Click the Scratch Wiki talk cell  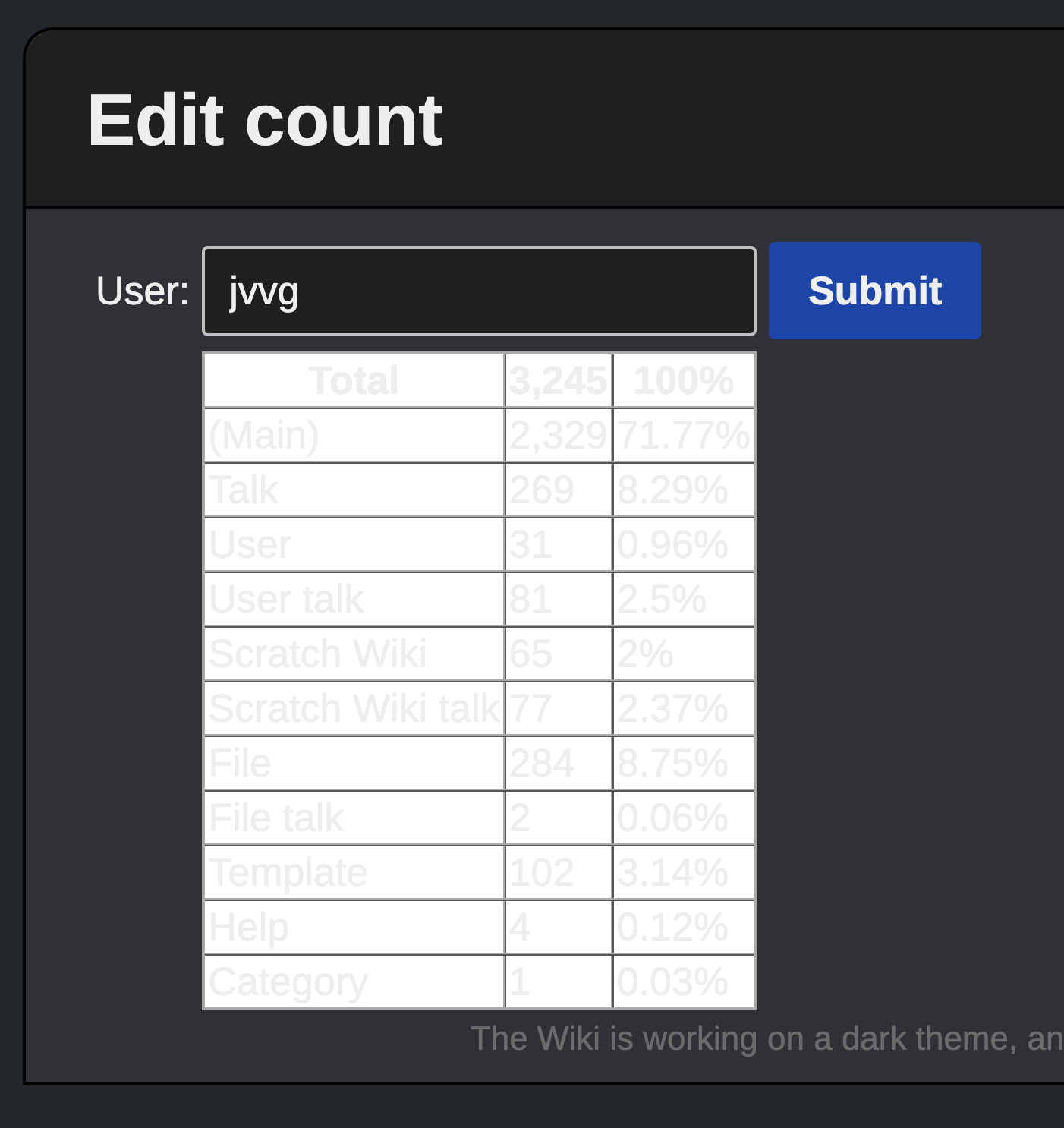point(354,708)
